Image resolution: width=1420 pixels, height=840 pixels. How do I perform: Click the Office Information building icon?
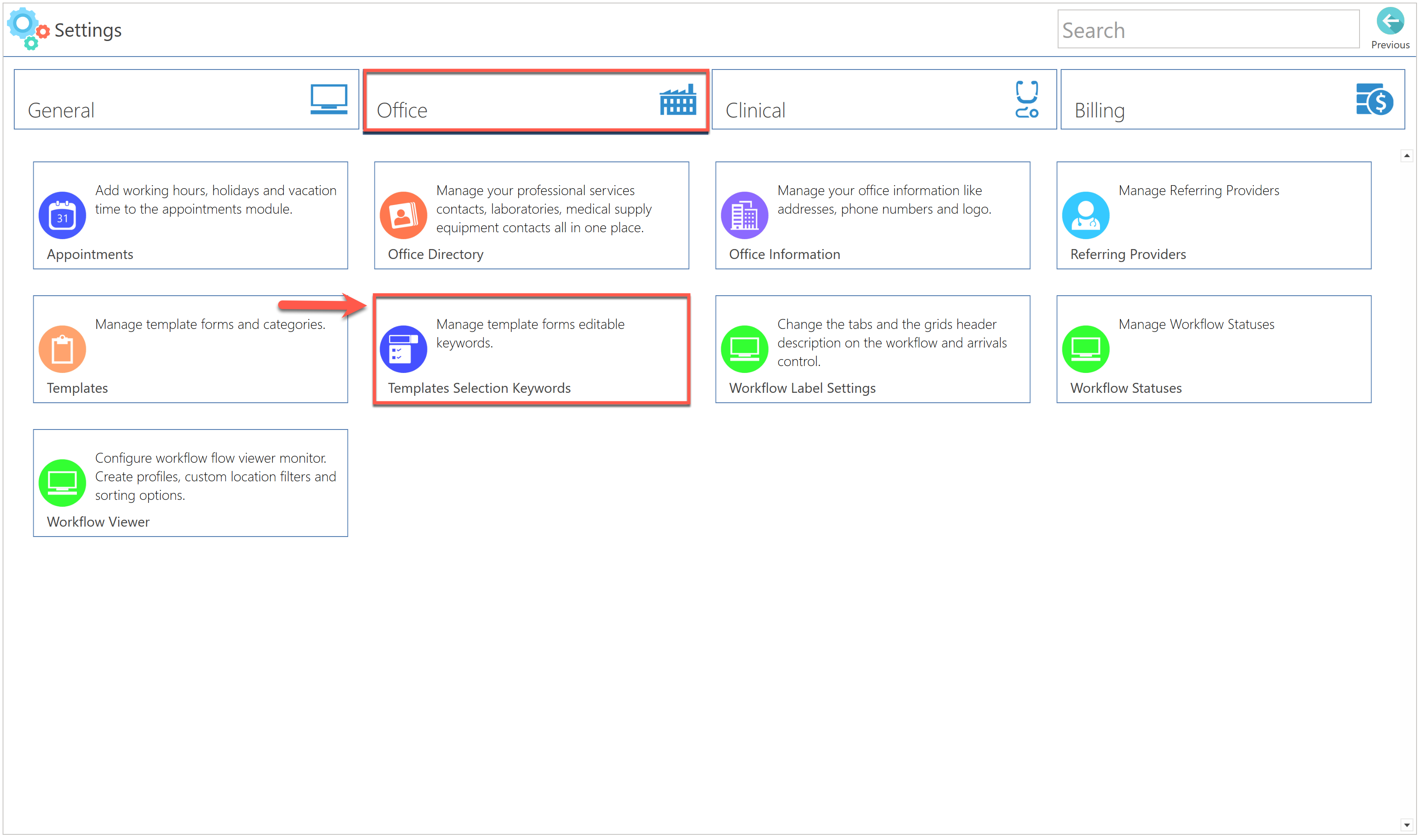[x=745, y=215]
